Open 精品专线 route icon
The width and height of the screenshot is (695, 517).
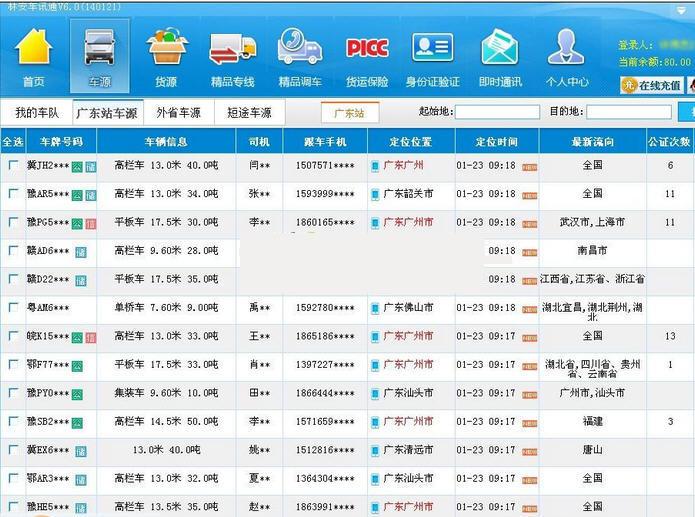(232, 57)
